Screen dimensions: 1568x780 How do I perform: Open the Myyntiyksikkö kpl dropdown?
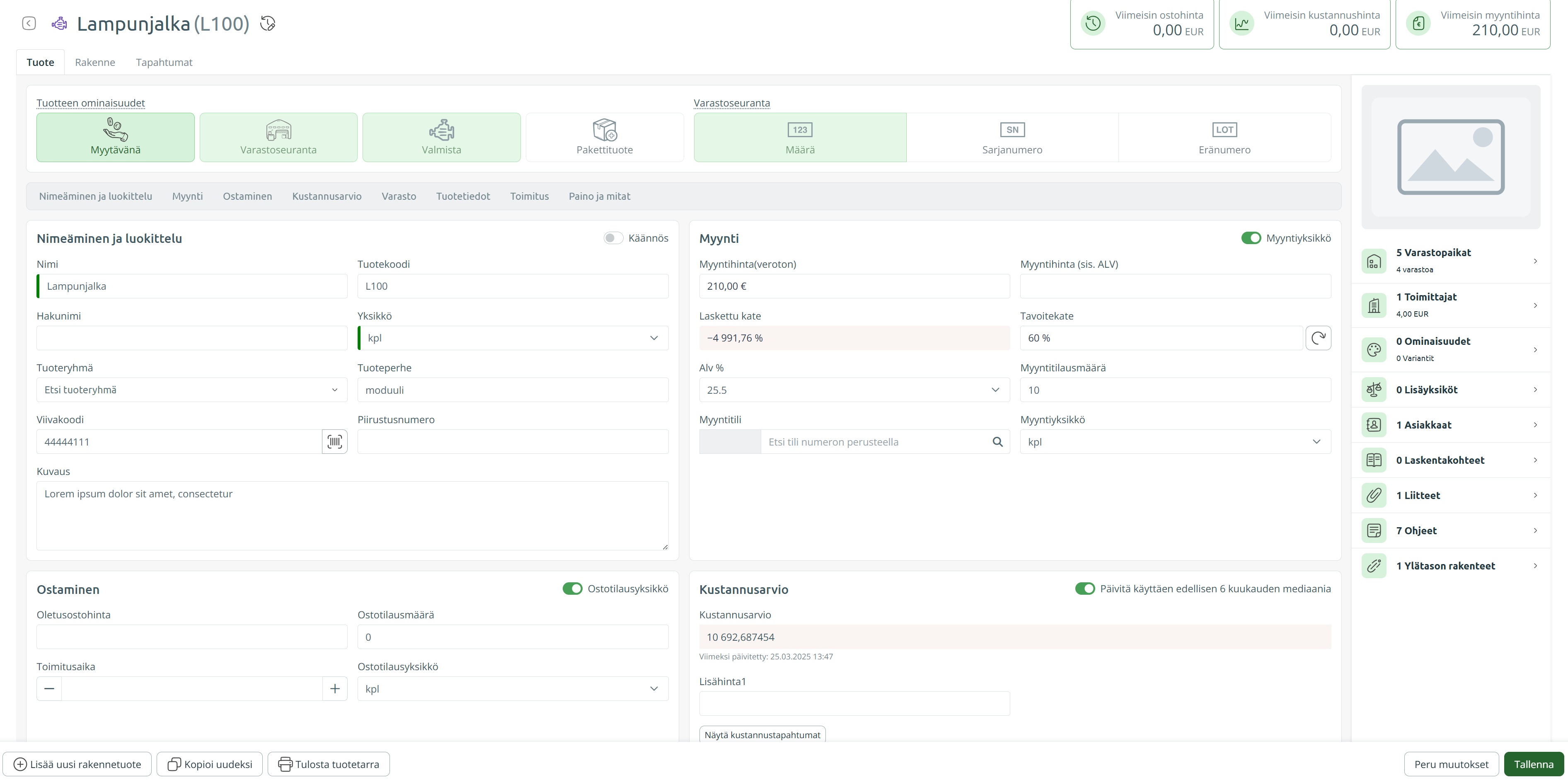point(1176,442)
